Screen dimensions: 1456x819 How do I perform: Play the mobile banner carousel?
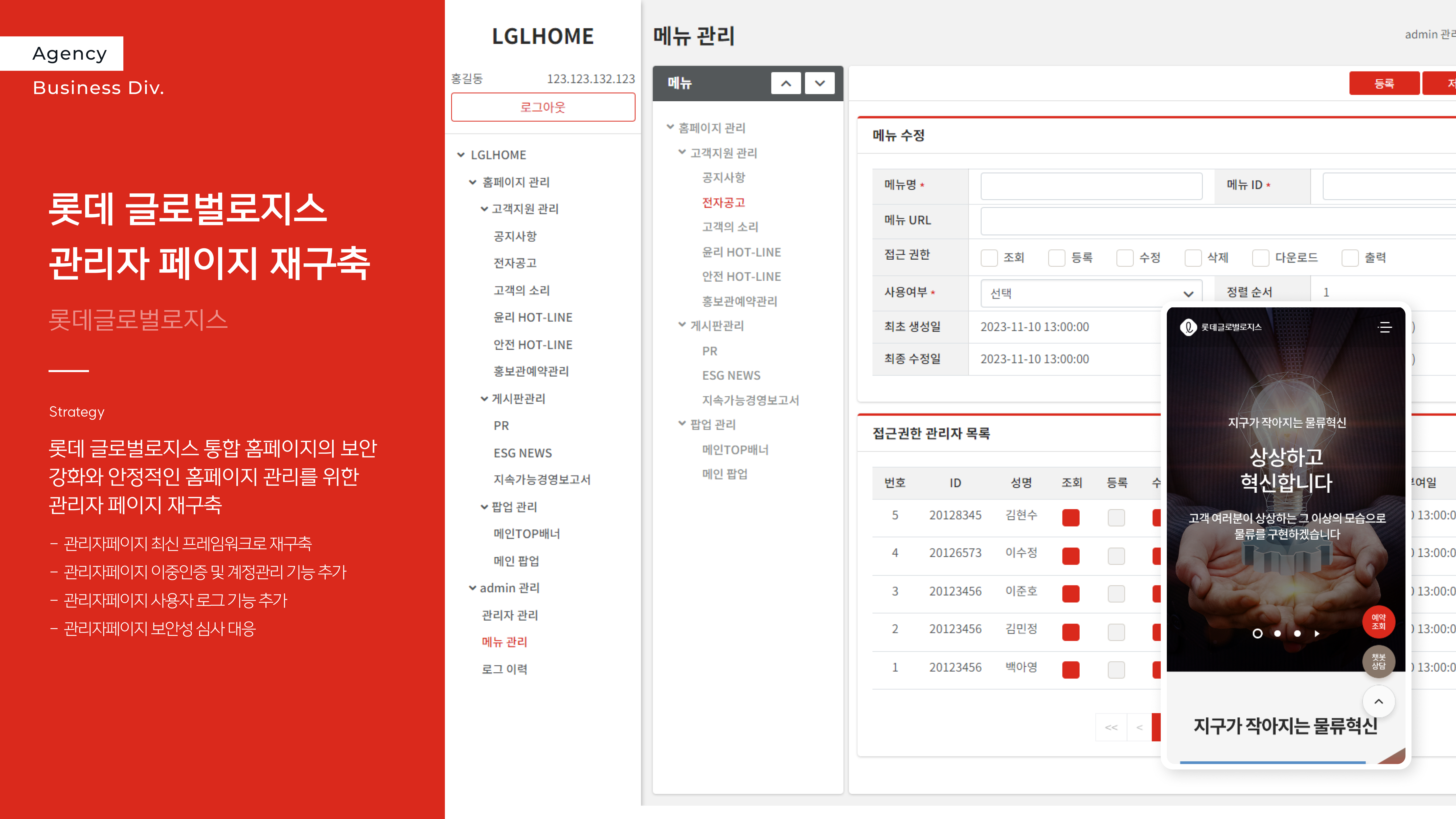pos(1317,634)
